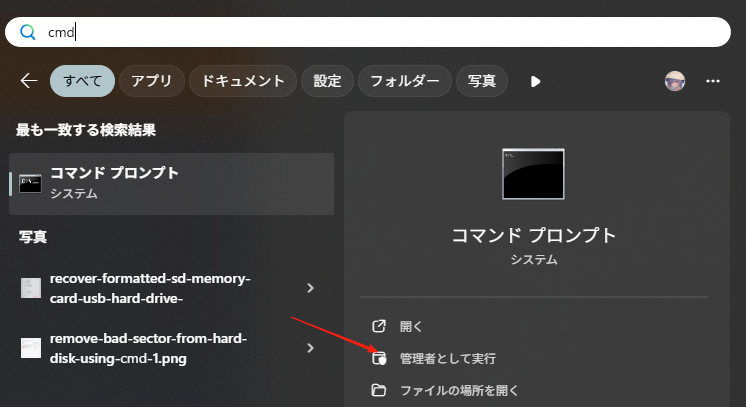Expand the remove-bad-sector result chevron

[310, 348]
